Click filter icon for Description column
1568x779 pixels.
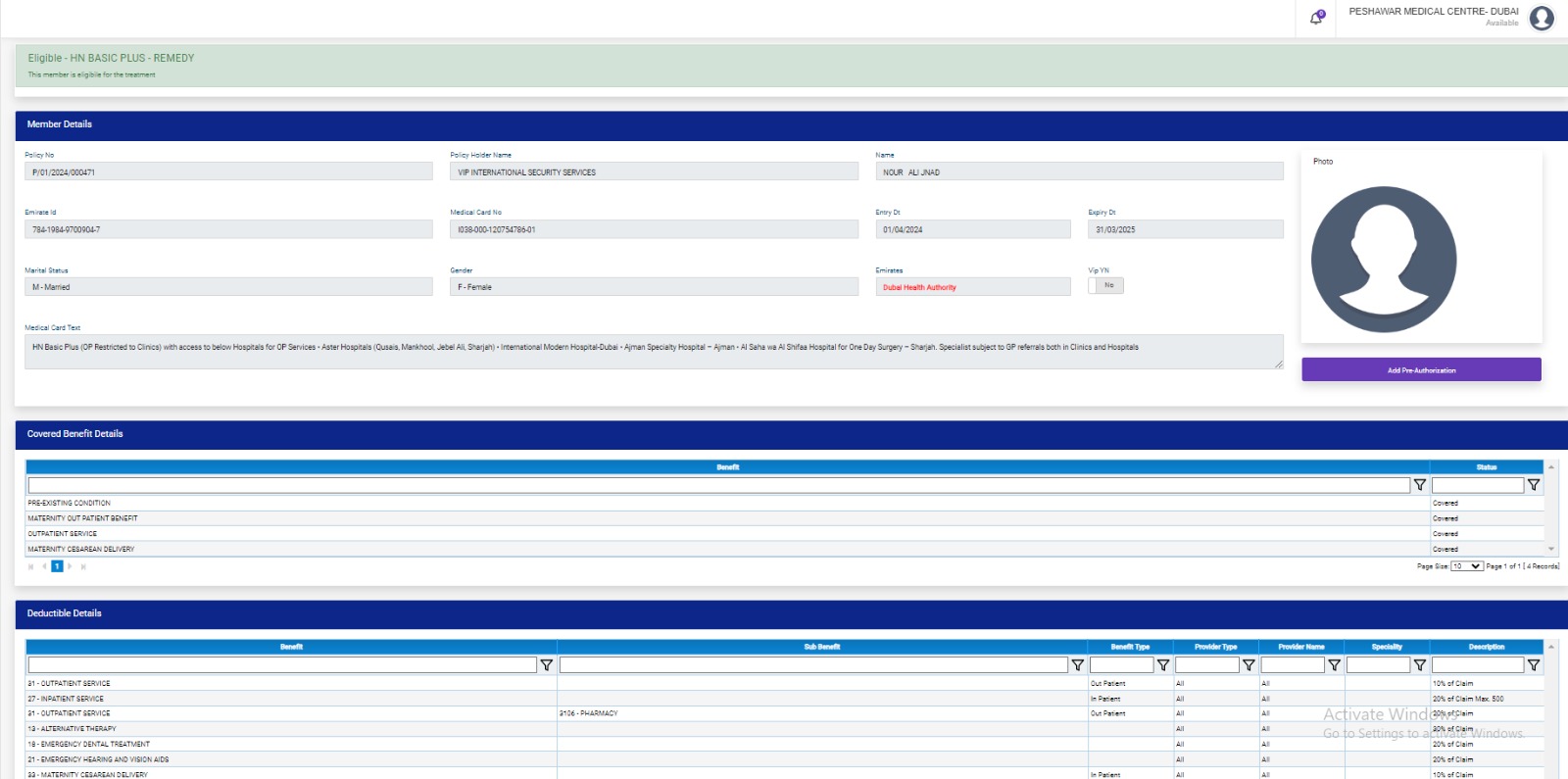click(x=1534, y=664)
